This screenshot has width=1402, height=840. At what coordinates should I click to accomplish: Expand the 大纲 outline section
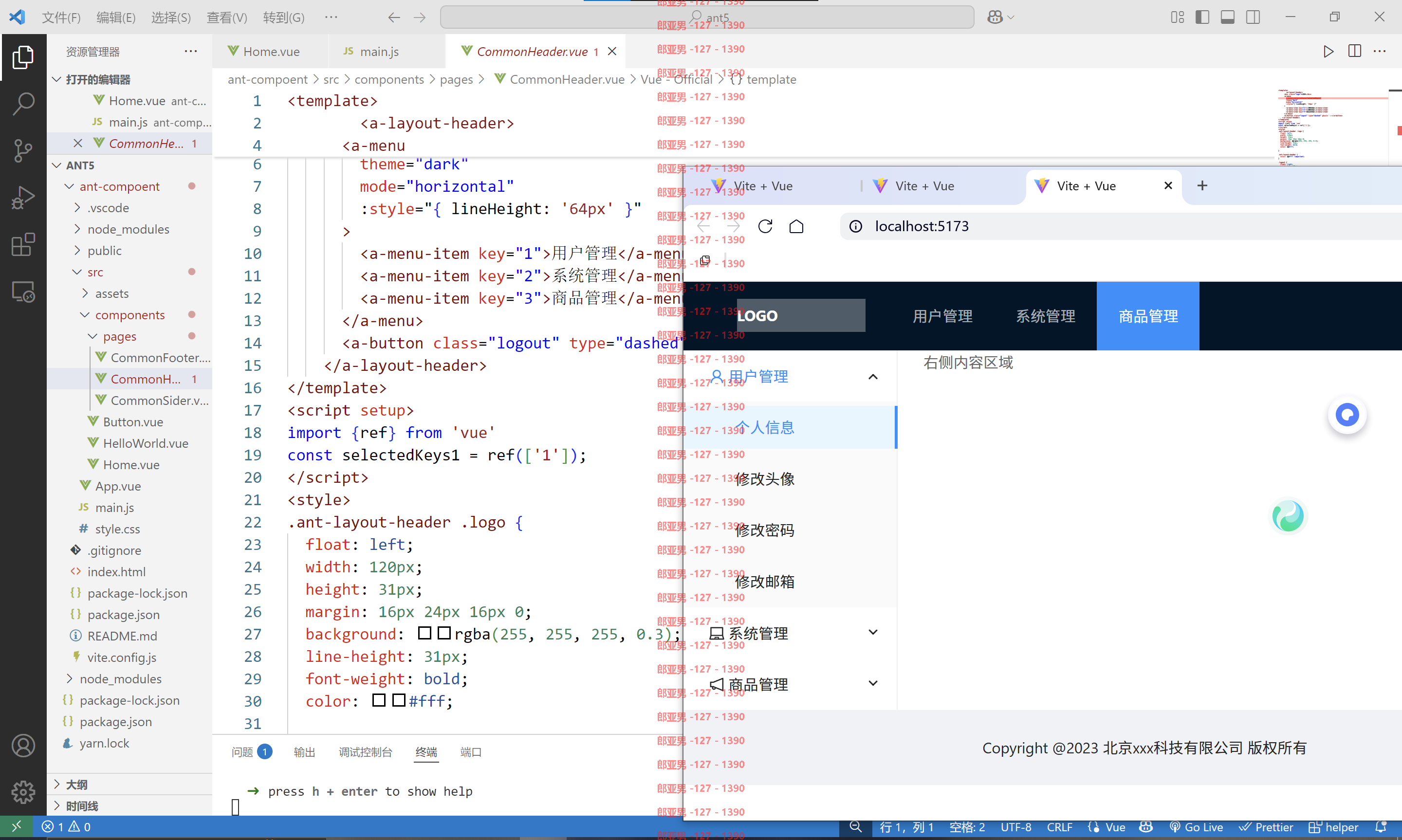(x=56, y=784)
